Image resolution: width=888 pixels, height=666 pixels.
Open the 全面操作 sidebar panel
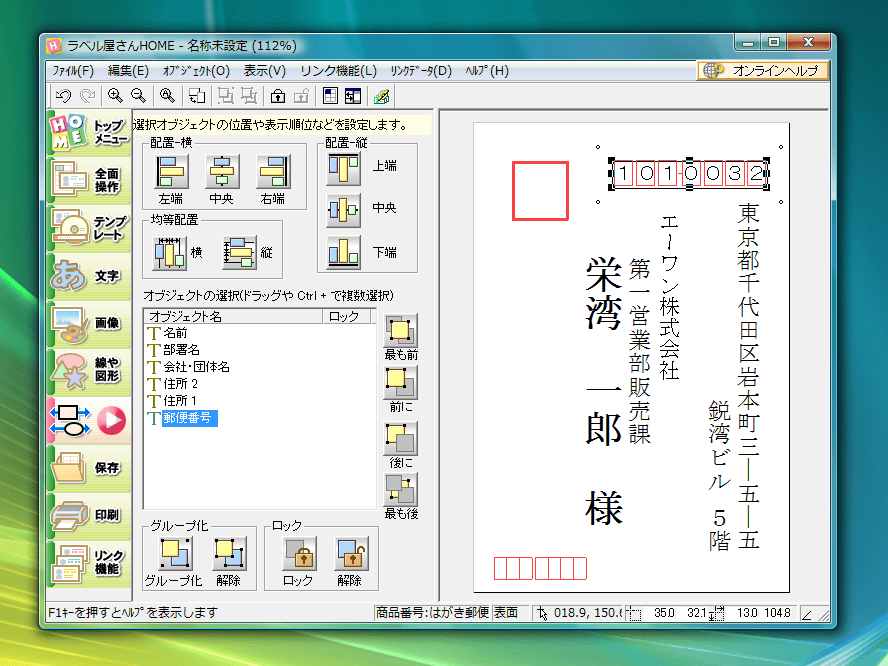point(89,180)
